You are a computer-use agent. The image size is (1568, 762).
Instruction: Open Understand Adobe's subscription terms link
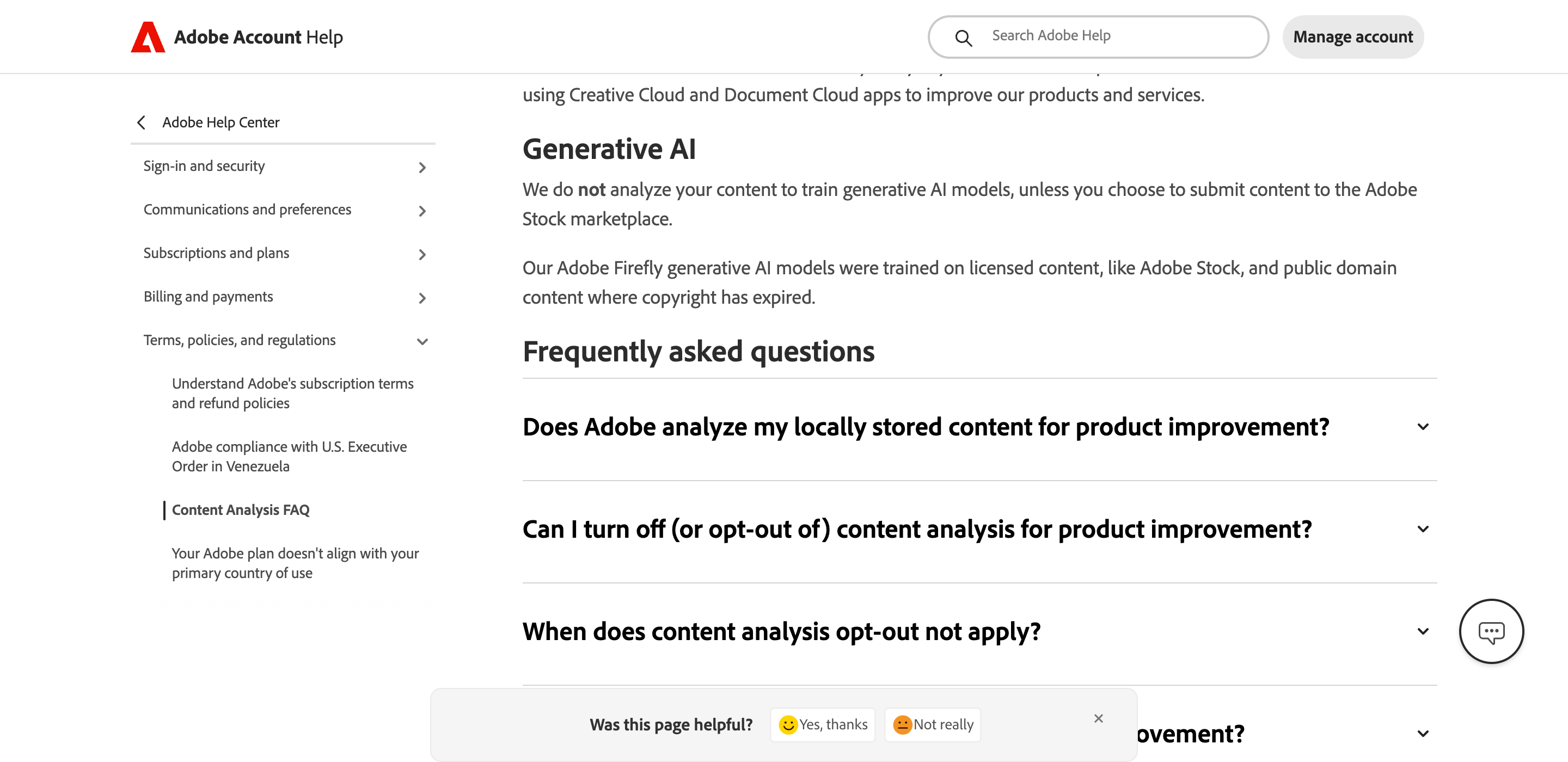pos(293,393)
